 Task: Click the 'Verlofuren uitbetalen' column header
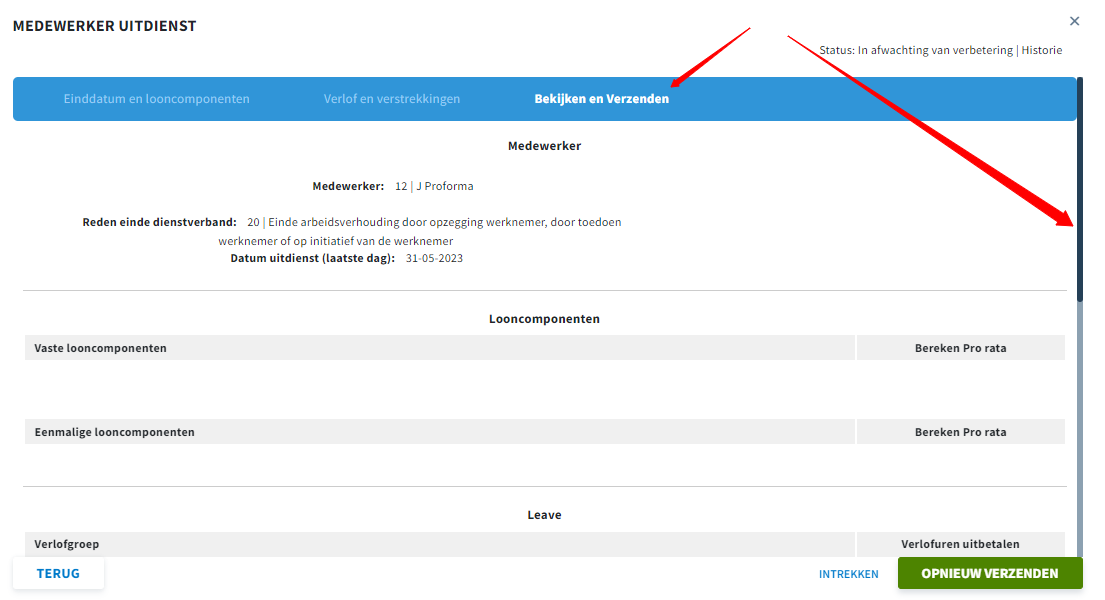pos(960,544)
